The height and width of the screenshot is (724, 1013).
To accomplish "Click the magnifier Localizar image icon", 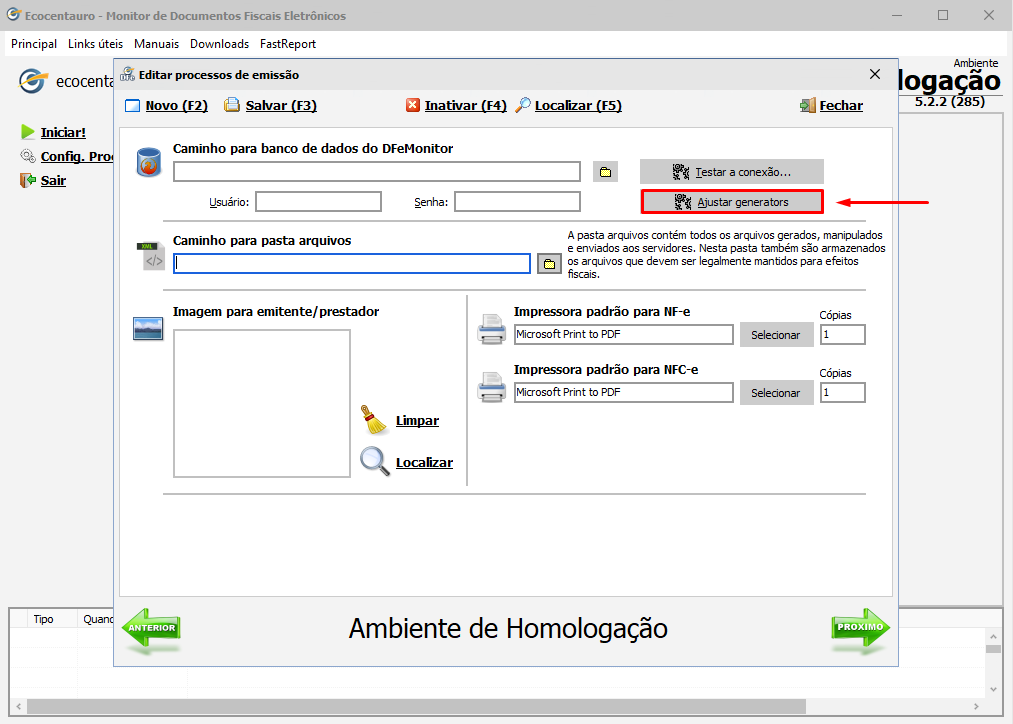I will pos(375,462).
